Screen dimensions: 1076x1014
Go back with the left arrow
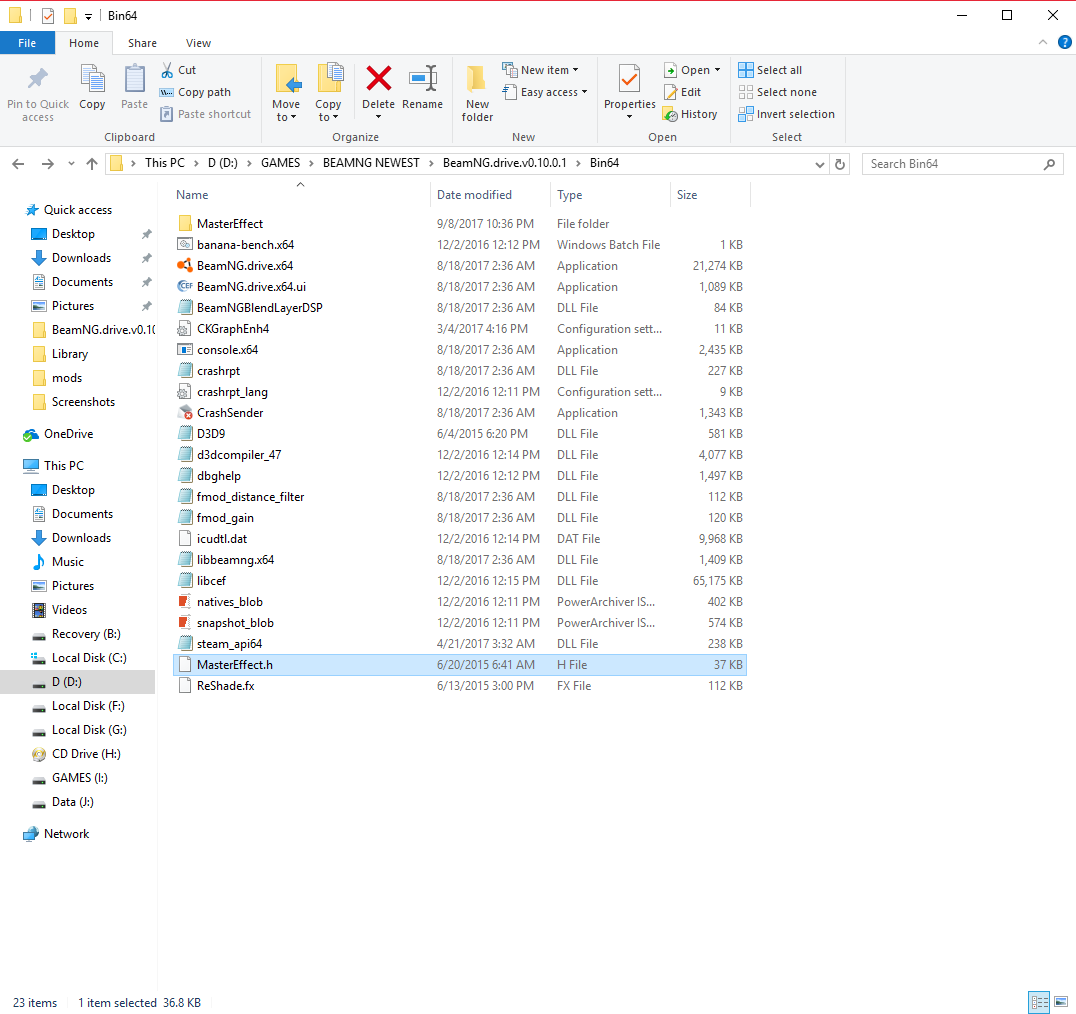tap(19, 164)
